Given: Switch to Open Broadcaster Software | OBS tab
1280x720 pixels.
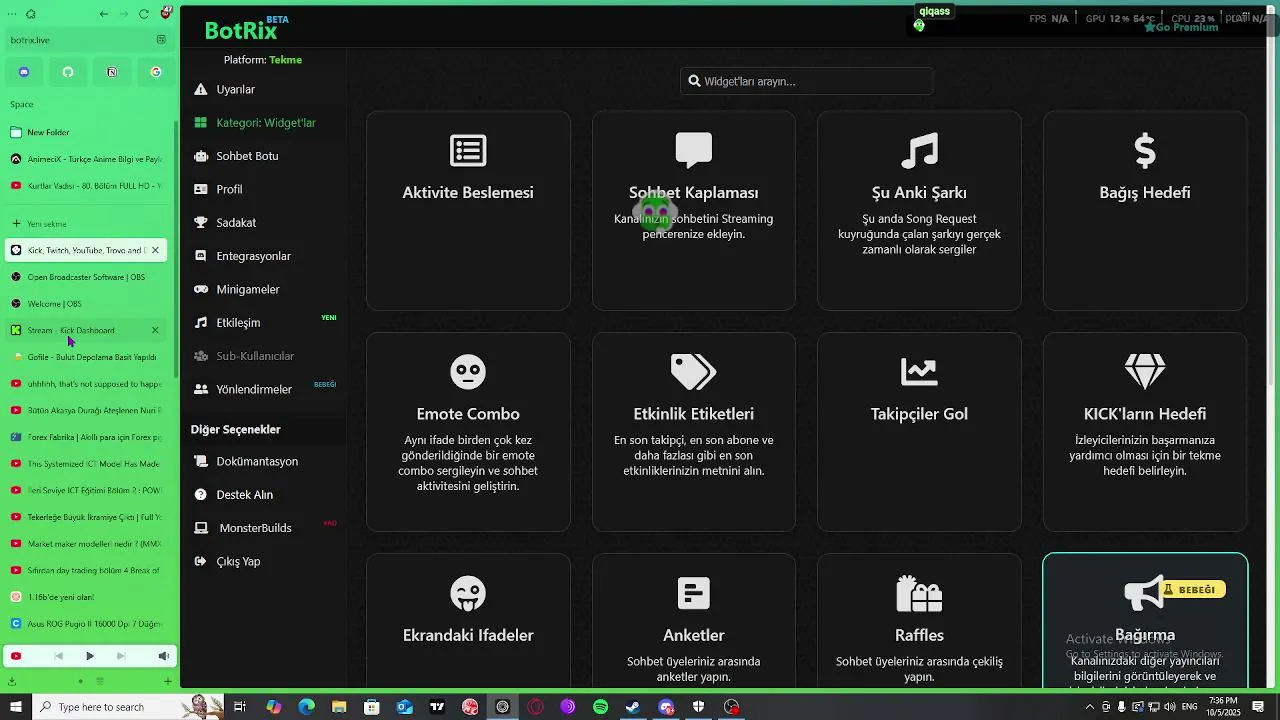Looking at the screenshot, I should pos(86,277).
